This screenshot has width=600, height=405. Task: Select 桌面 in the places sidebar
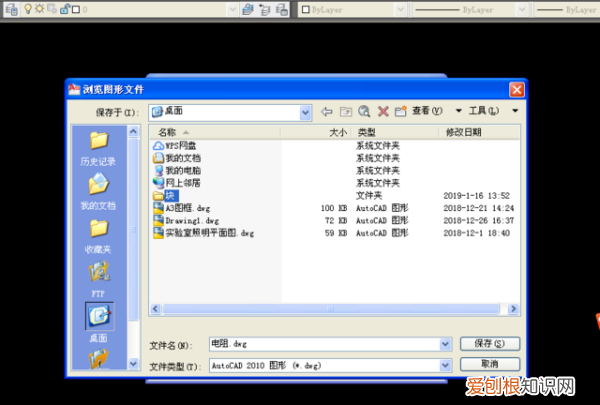pyautogui.click(x=99, y=322)
